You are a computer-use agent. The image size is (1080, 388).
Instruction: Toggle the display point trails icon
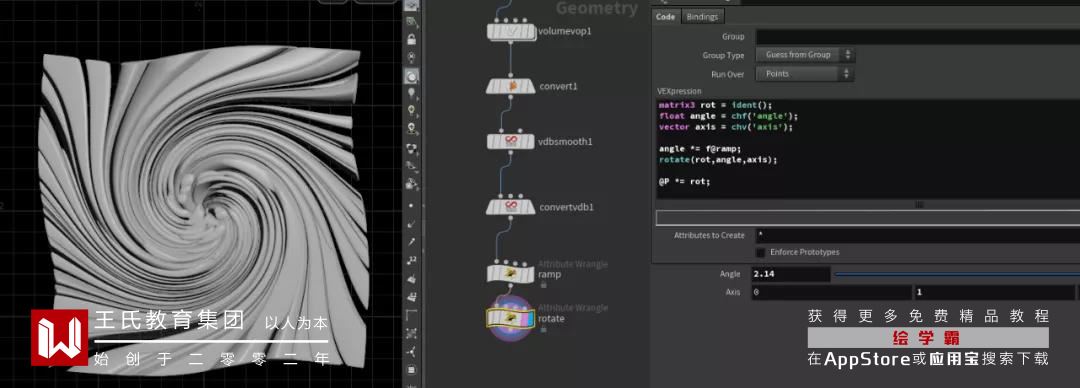(x=412, y=241)
